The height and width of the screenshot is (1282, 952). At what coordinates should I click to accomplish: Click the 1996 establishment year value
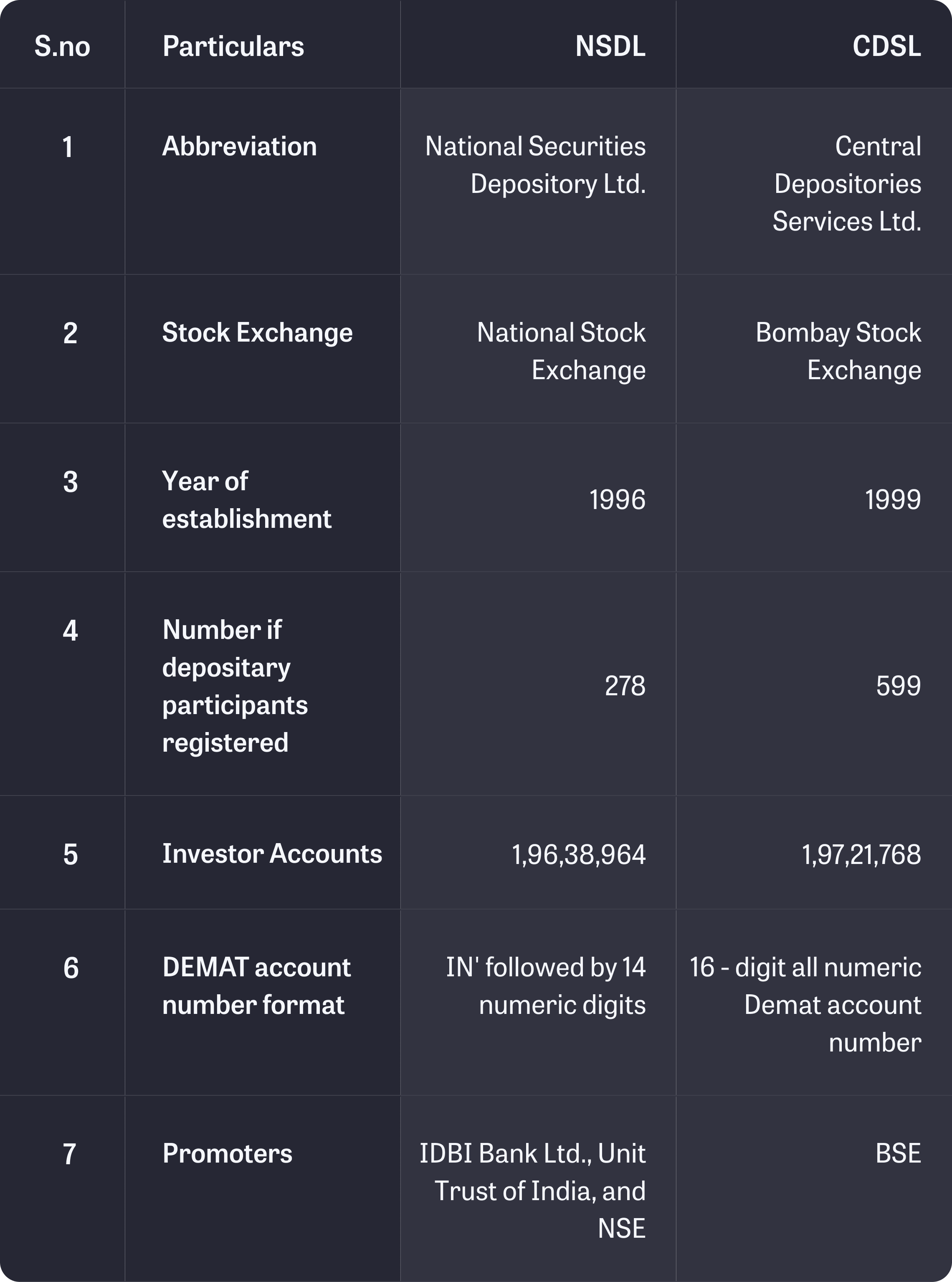pos(617,499)
